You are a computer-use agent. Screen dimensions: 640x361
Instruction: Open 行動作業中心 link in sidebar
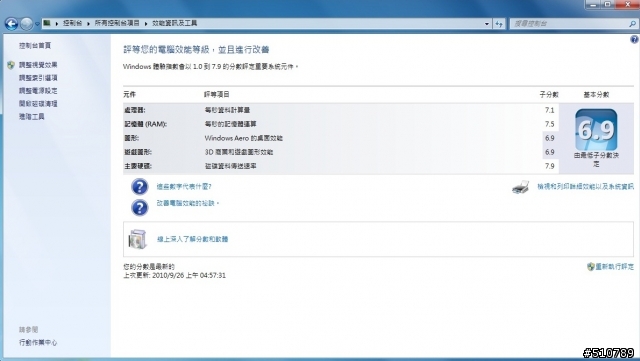38,343
